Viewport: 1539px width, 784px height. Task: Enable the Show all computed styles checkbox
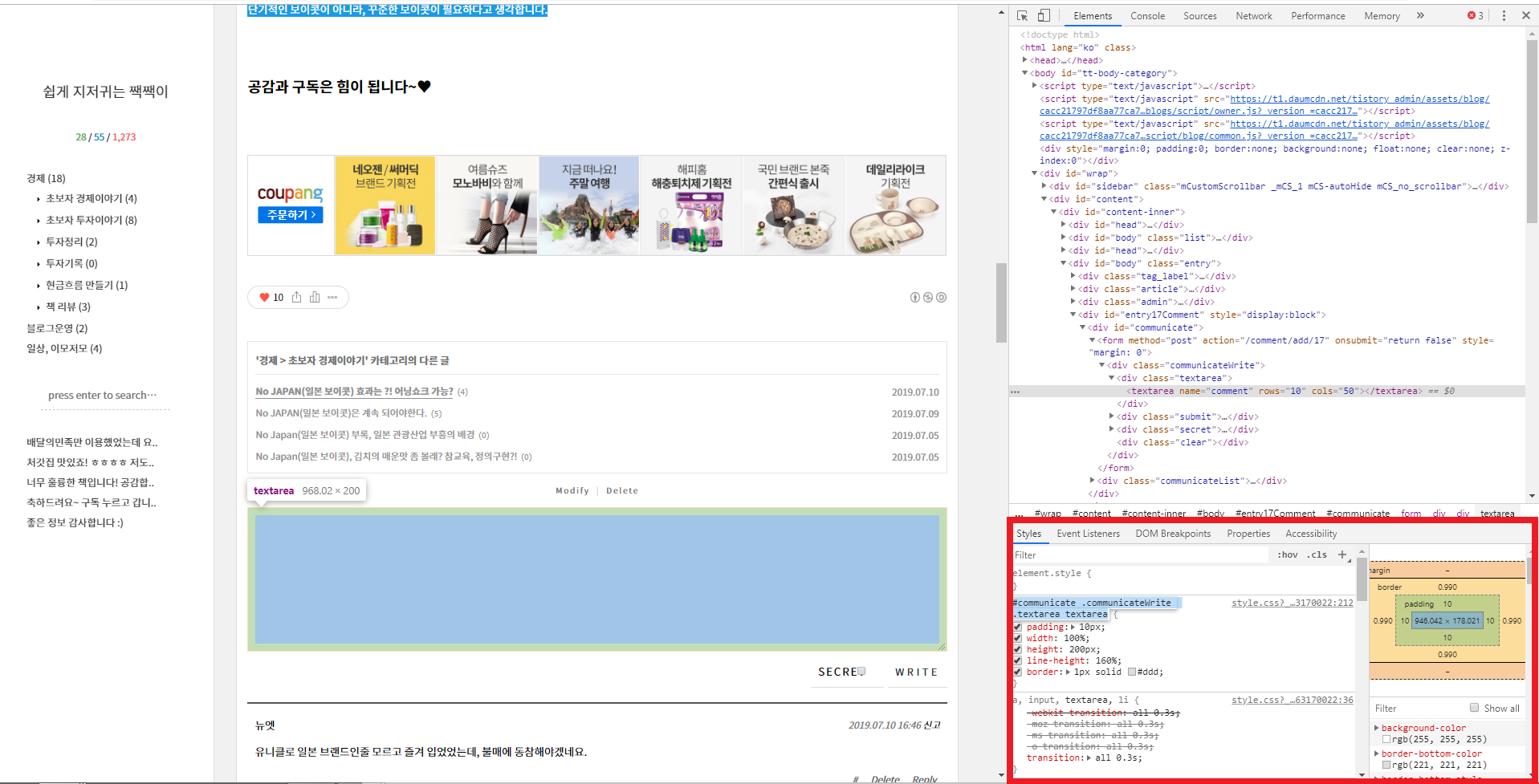(1474, 708)
